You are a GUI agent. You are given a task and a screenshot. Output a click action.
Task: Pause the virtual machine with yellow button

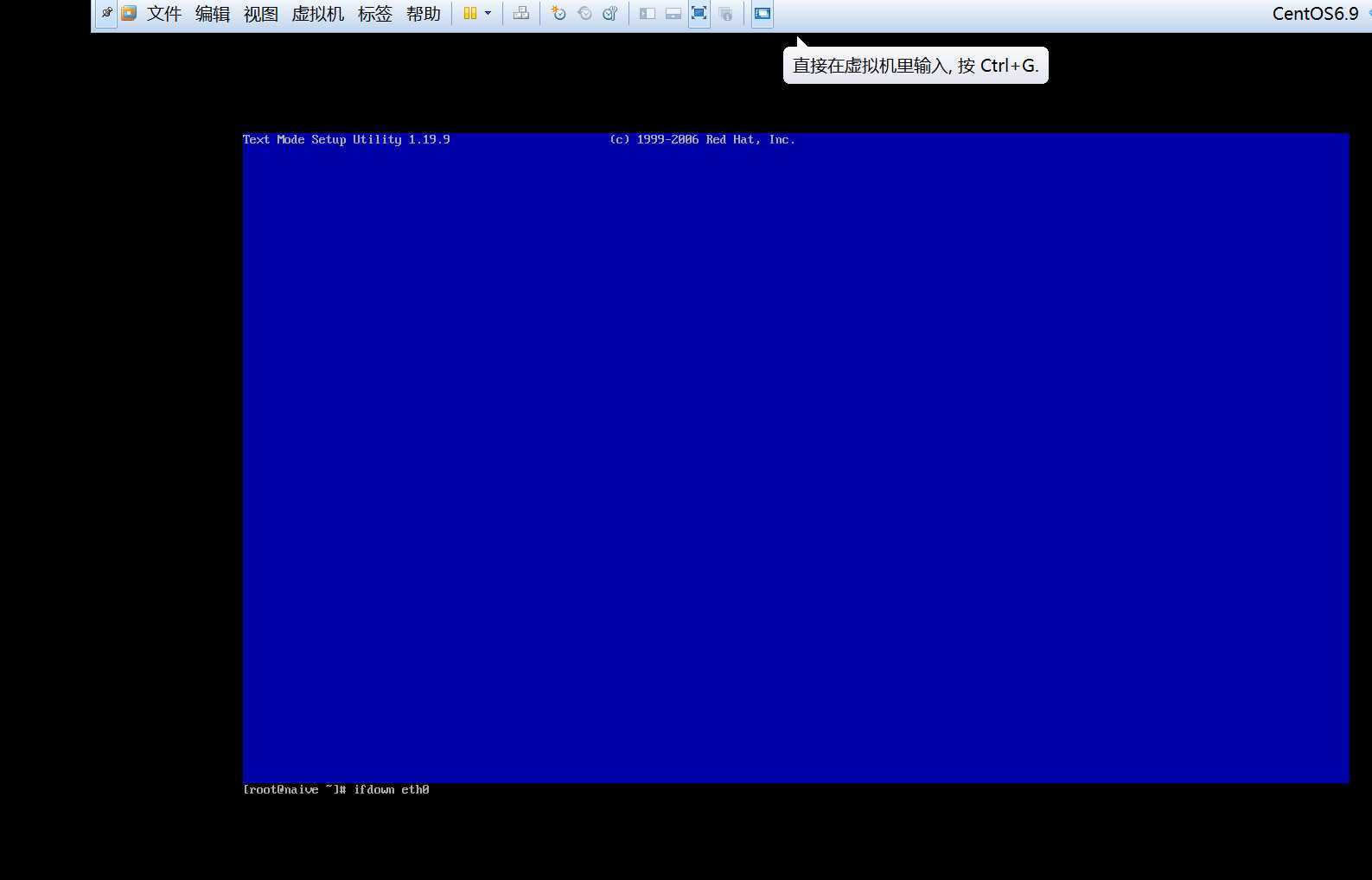(470, 14)
